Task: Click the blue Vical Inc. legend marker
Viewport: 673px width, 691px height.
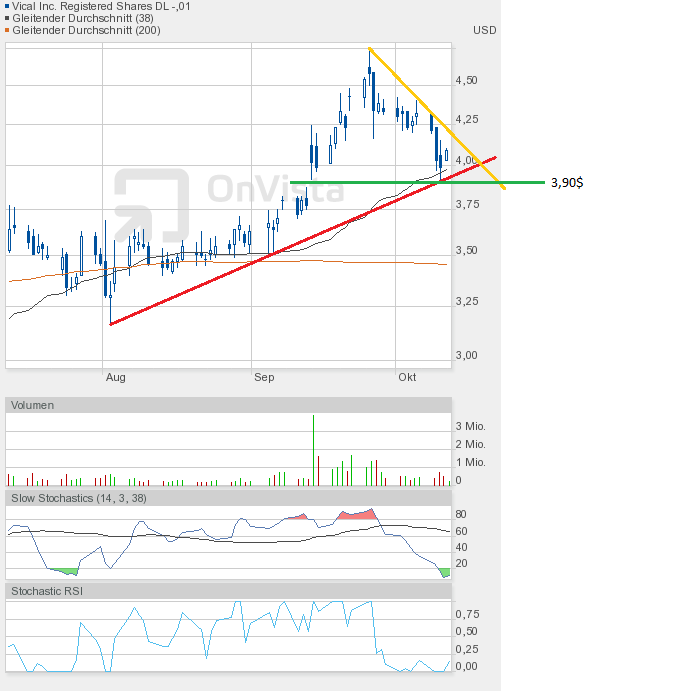Action: point(8,6)
